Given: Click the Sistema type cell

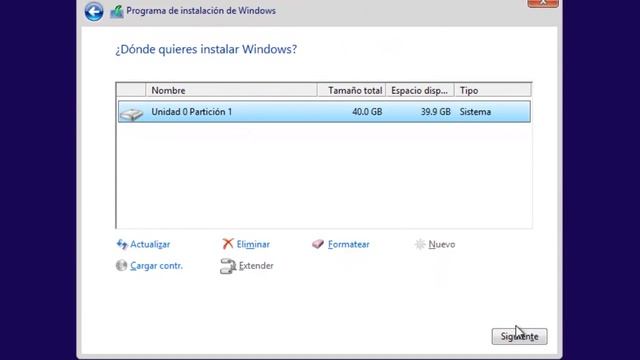Looking at the screenshot, I should click(x=475, y=112).
